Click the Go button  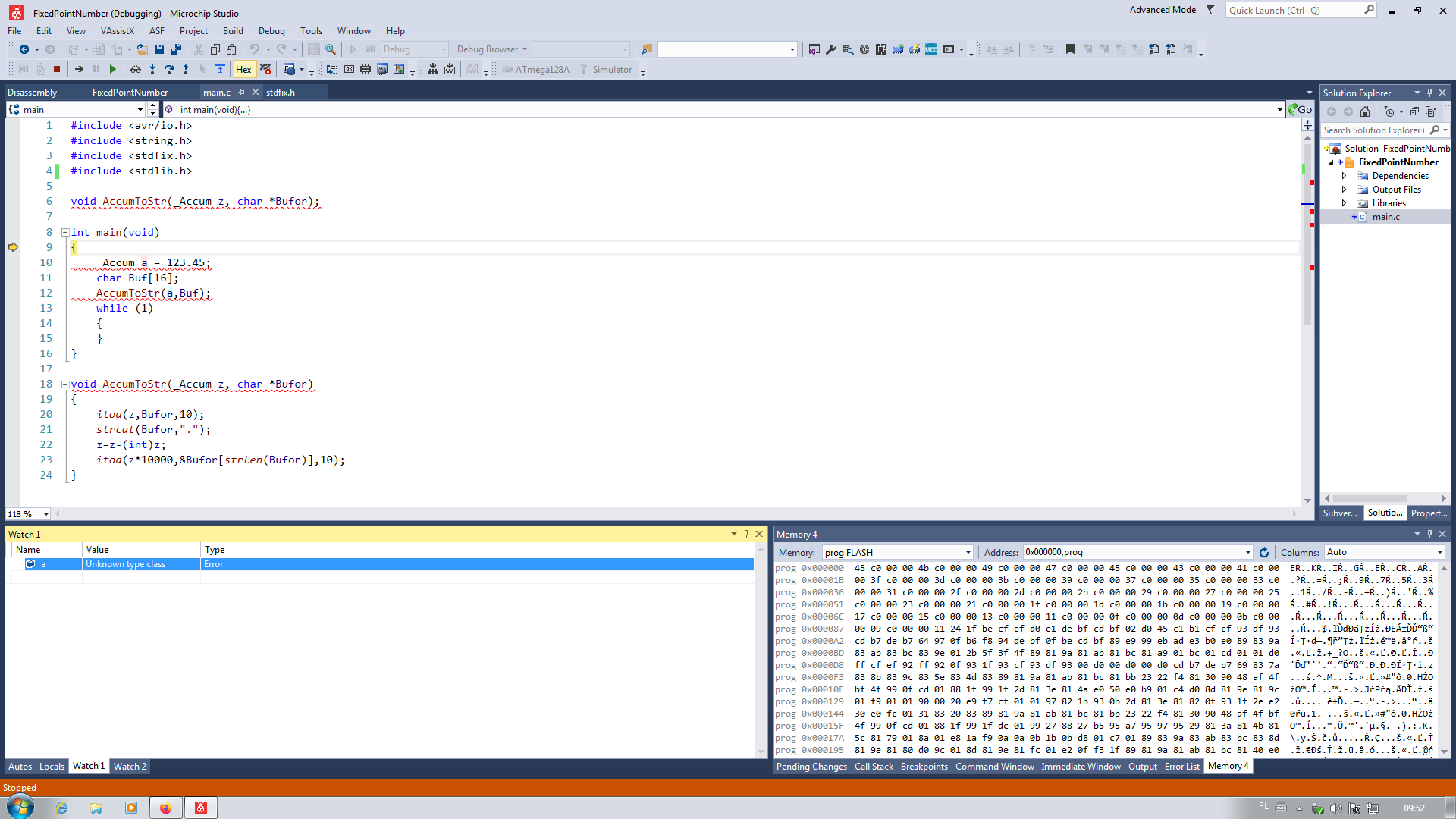point(1300,109)
